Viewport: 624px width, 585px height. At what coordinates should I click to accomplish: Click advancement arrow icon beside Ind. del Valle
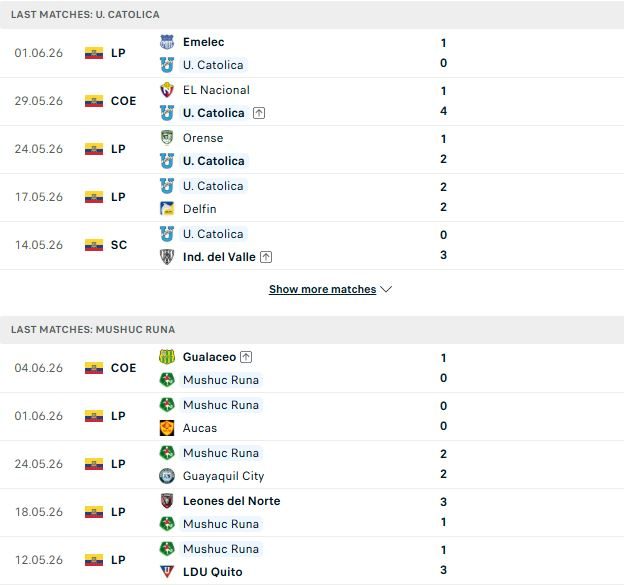click(266, 257)
